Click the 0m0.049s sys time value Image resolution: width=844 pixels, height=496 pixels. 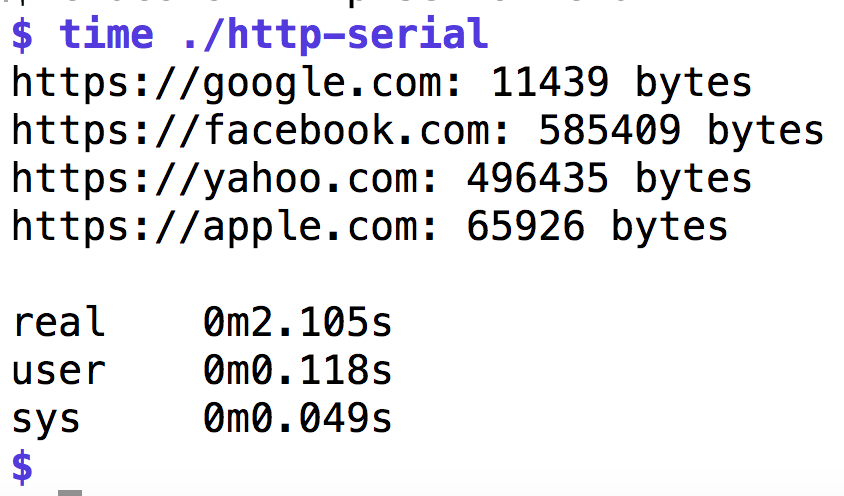tap(298, 419)
